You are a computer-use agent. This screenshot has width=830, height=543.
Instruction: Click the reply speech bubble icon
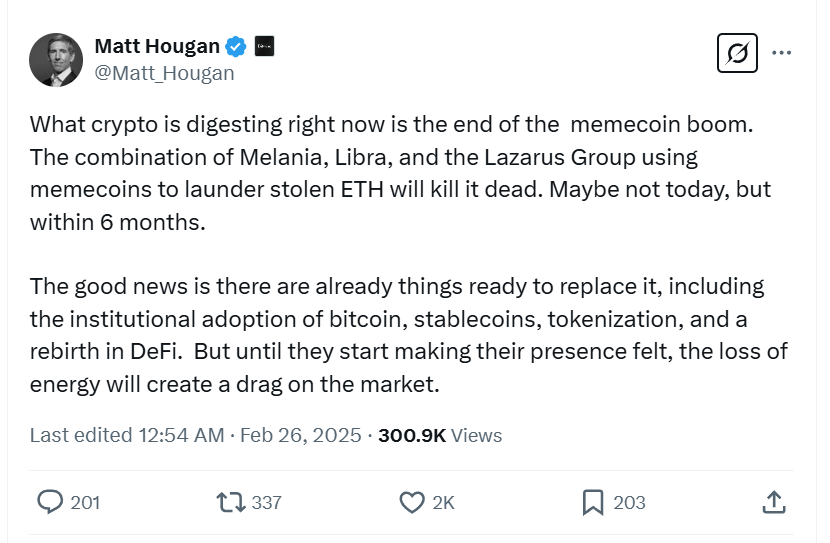click(50, 502)
